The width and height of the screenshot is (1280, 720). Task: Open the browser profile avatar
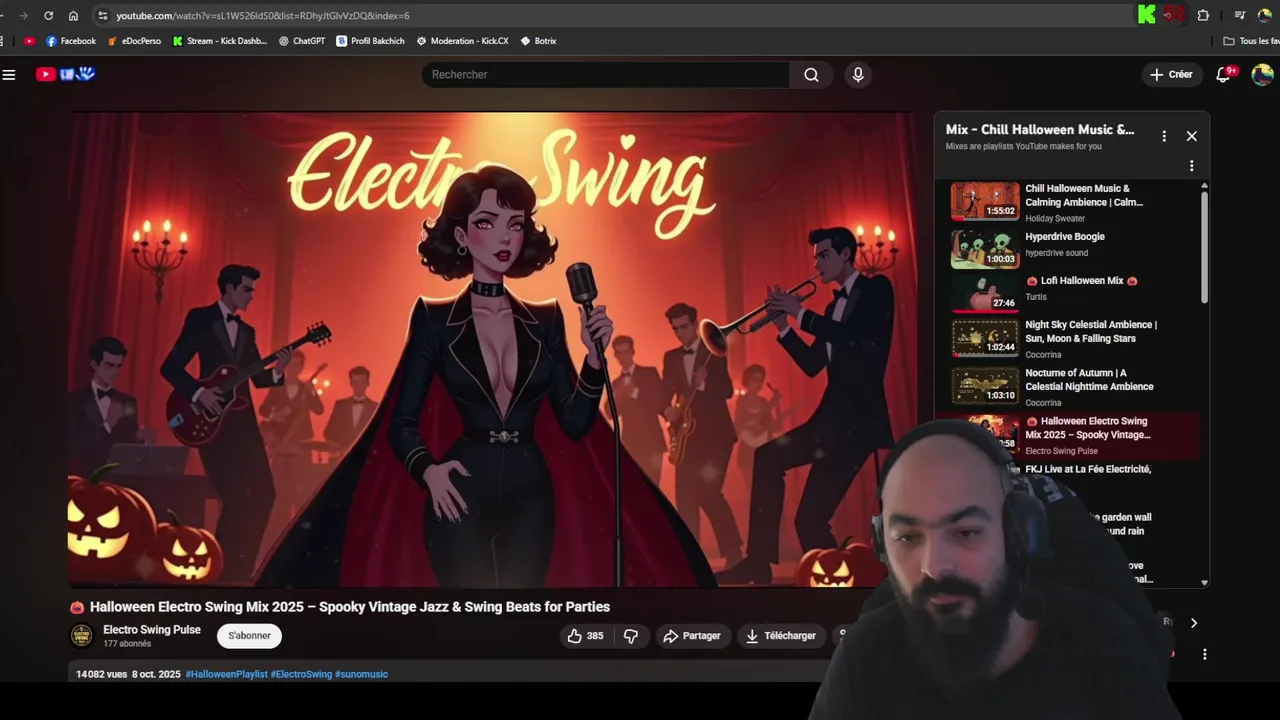click(x=1265, y=15)
